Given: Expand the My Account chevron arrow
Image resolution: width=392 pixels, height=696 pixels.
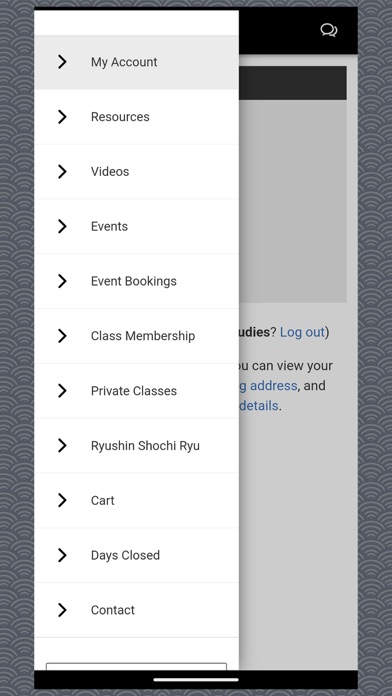Looking at the screenshot, I should point(62,62).
